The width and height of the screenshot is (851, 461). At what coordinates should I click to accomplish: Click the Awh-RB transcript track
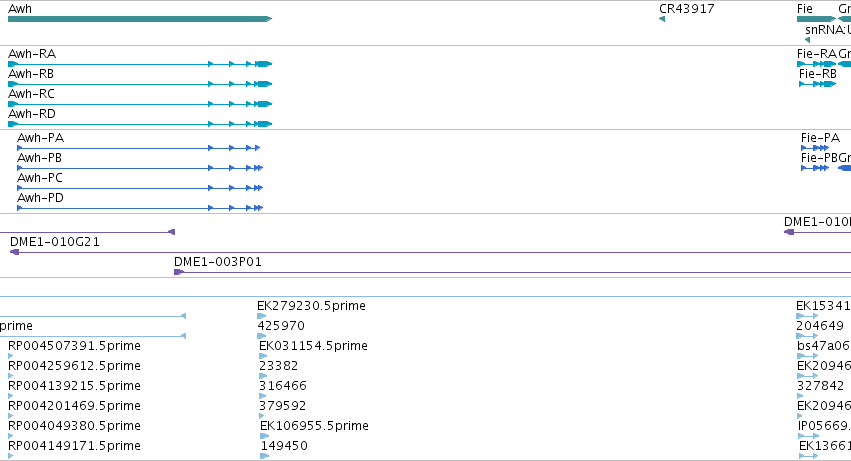coord(140,84)
